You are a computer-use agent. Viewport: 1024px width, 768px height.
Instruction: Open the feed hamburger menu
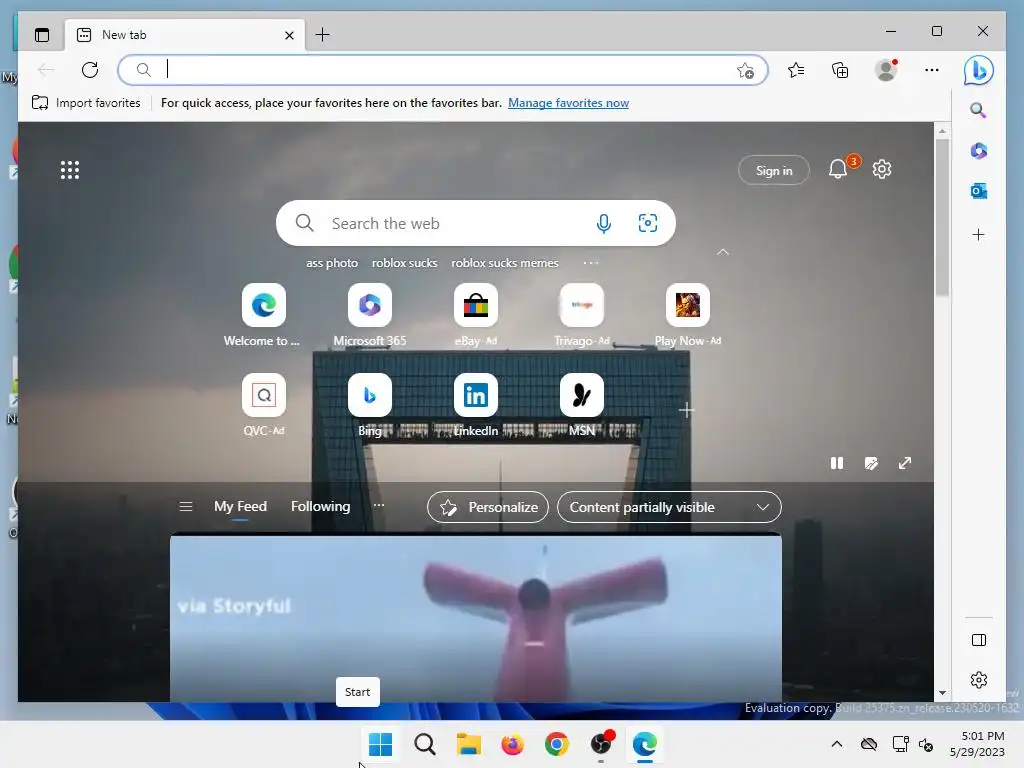click(x=186, y=507)
